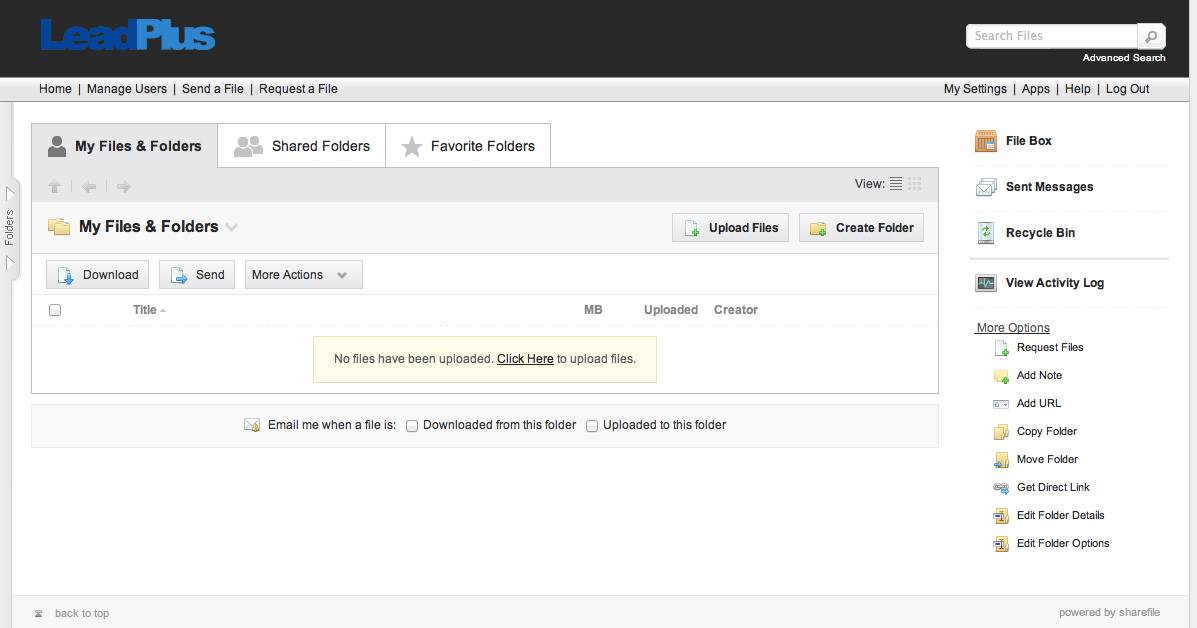This screenshot has height=628, width=1197.
Task: Open the Help menu item
Action: pos(1078,89)
